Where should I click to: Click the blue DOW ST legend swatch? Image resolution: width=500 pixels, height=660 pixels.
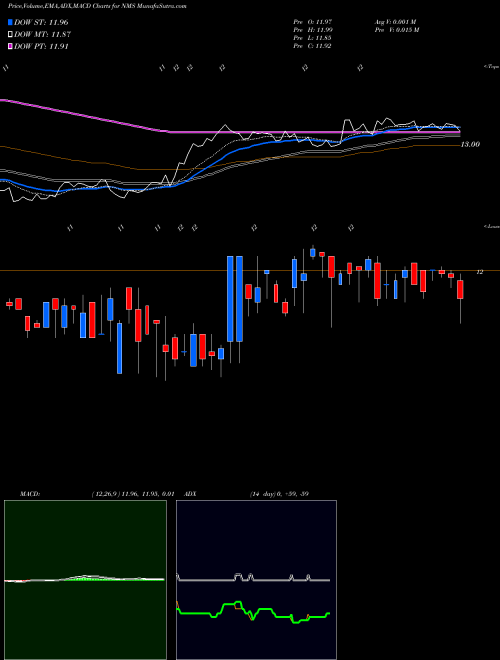11,22
